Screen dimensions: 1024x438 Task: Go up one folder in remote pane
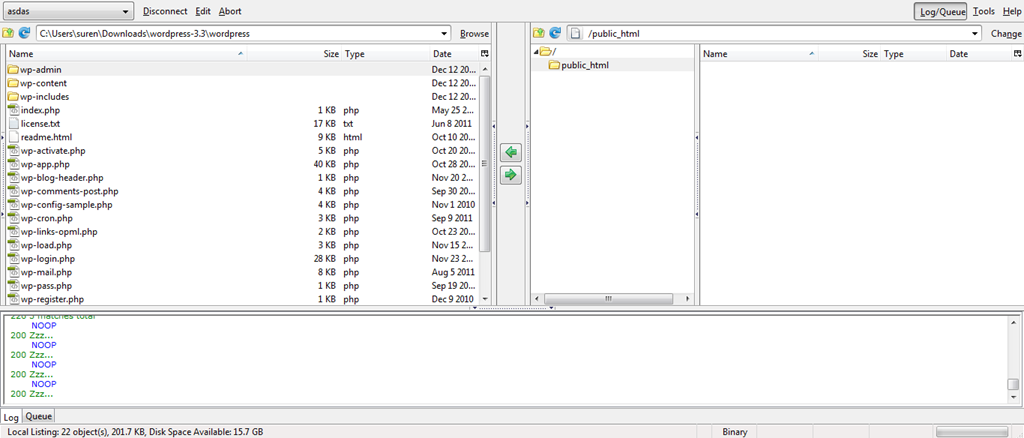pyautogui.click(x=540, y=33)
